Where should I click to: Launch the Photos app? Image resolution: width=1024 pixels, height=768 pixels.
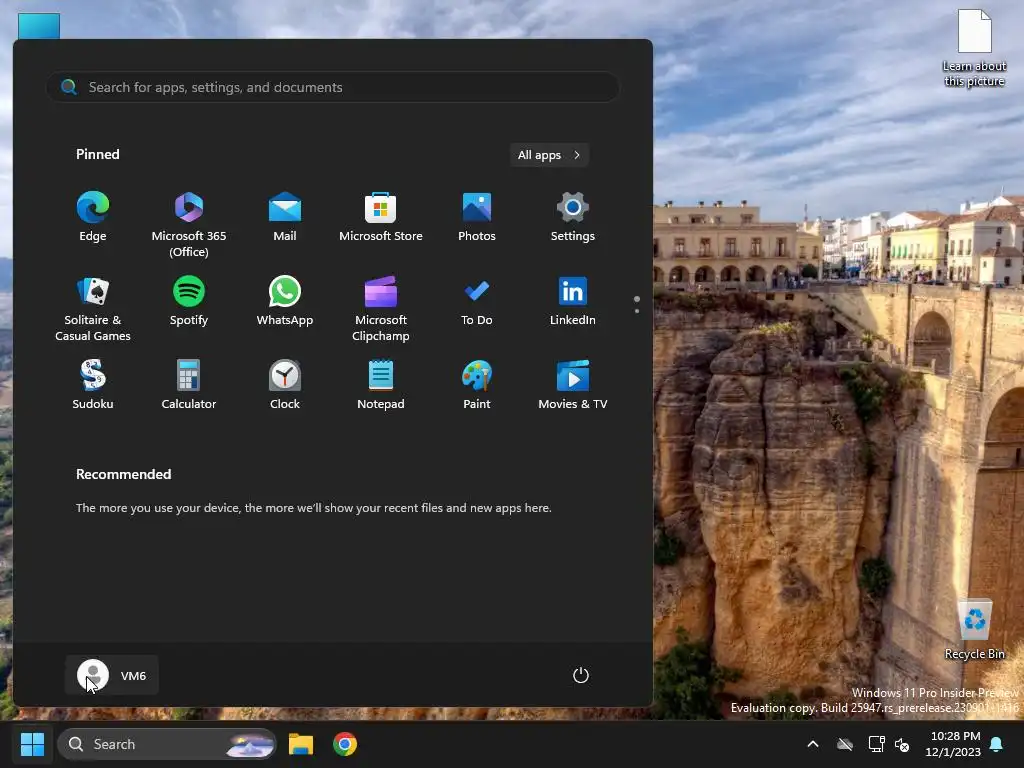click(477, 217)
